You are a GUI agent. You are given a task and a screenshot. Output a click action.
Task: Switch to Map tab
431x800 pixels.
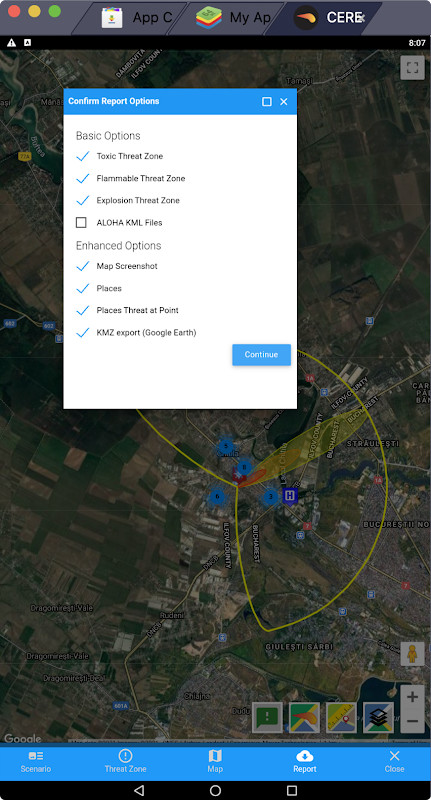click(x=215, y=762)
